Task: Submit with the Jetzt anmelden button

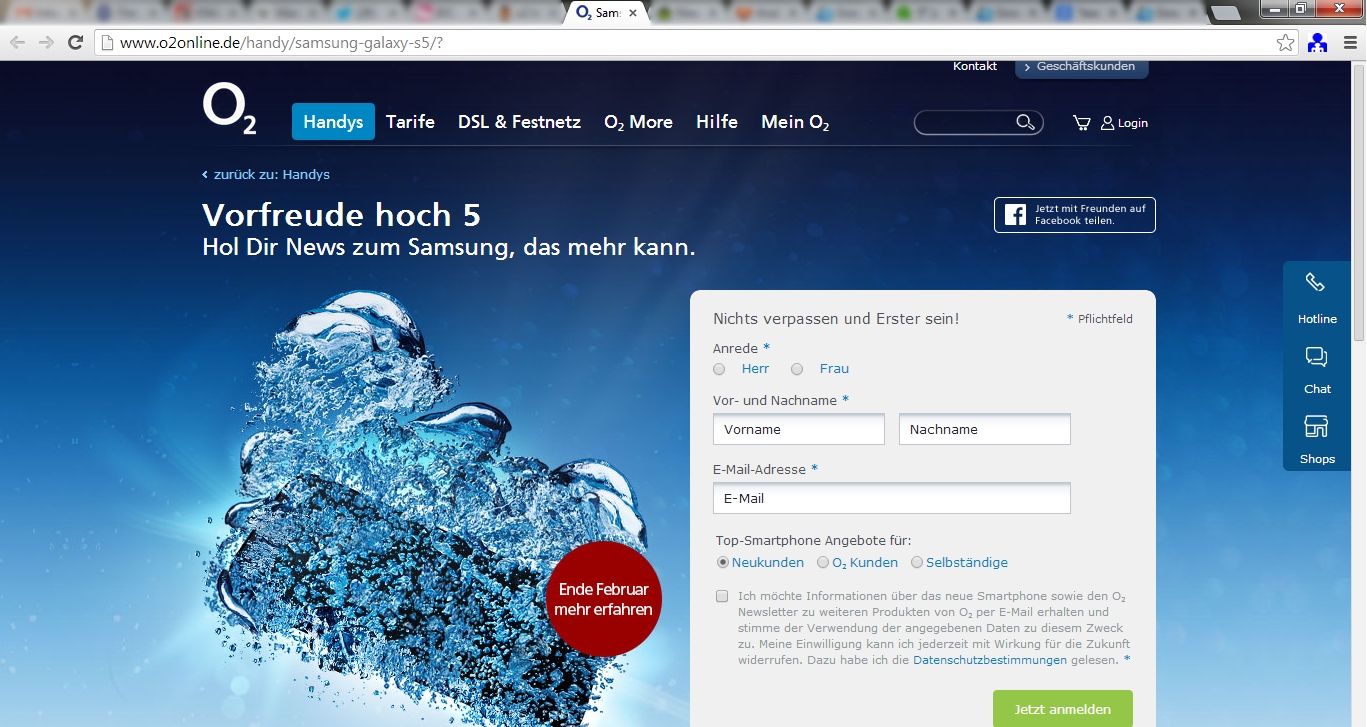Action: click(1062, 709)
